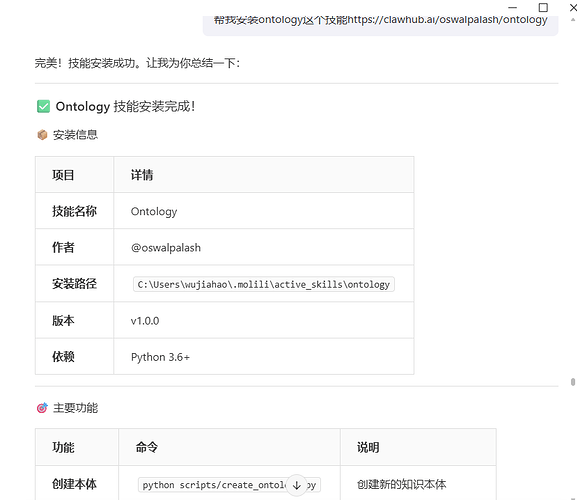Click the vertical scrollbar thumb
This screenshot has height=500, width=577.
(x=573, y=382)
